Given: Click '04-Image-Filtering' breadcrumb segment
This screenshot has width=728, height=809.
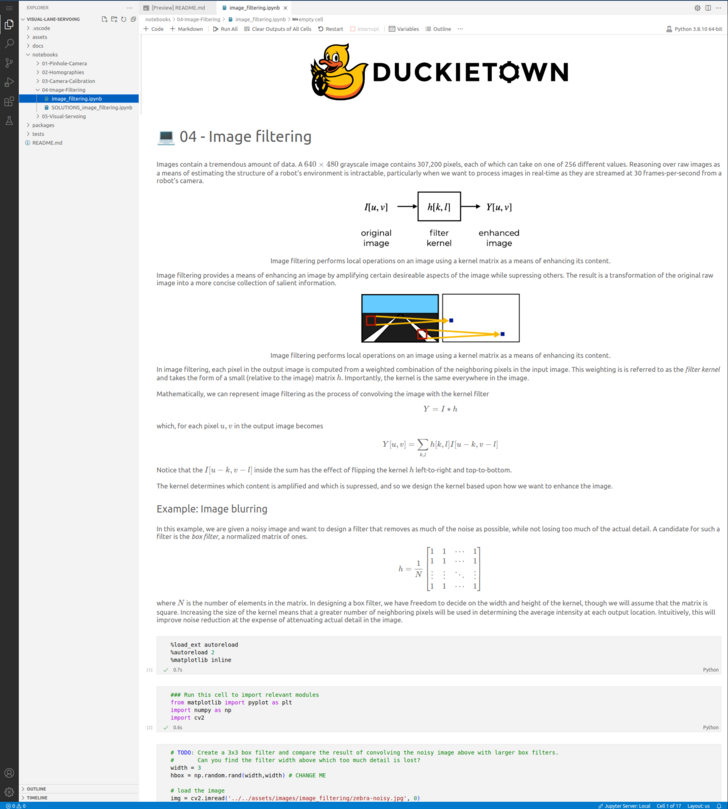Looking at the screenshot, I should point(198,19).
